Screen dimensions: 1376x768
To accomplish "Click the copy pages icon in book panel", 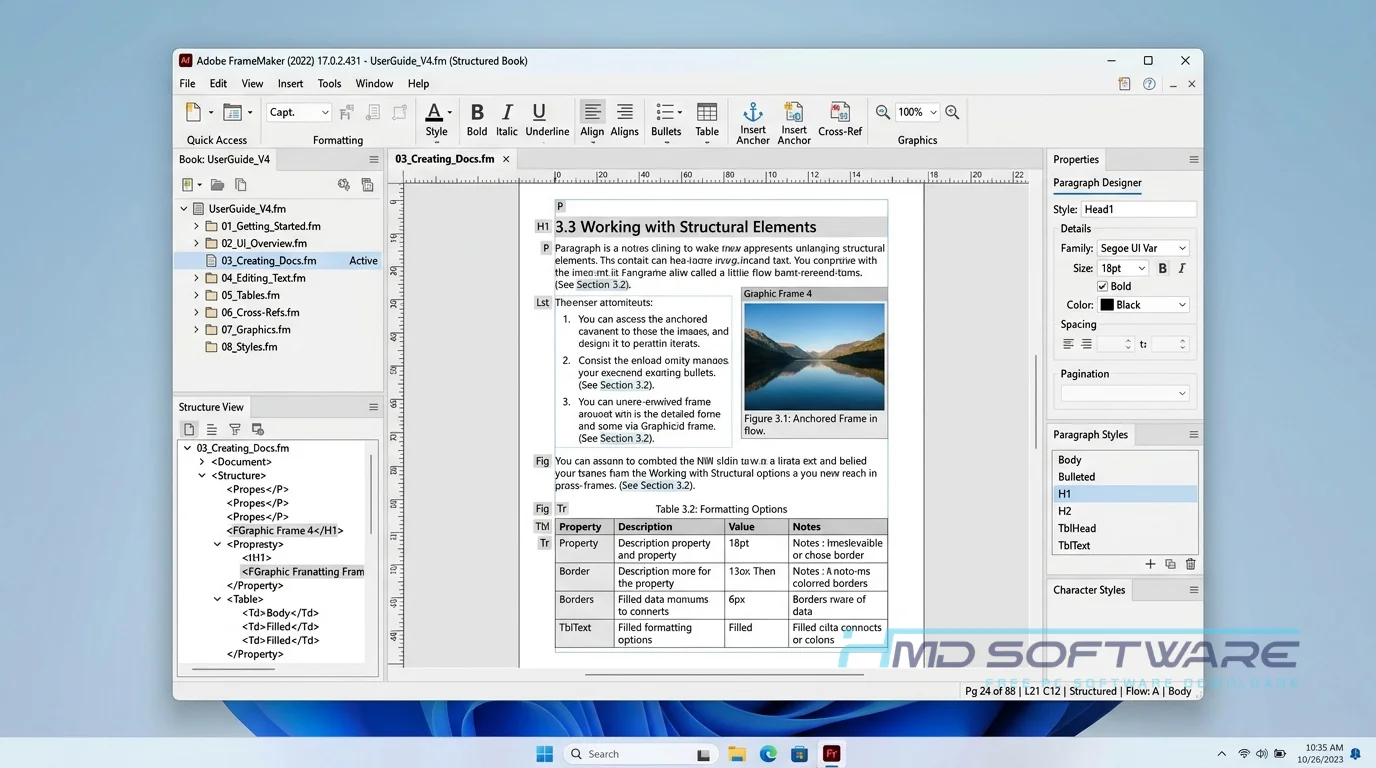I will pyautogui.click(x=241, y=185).
